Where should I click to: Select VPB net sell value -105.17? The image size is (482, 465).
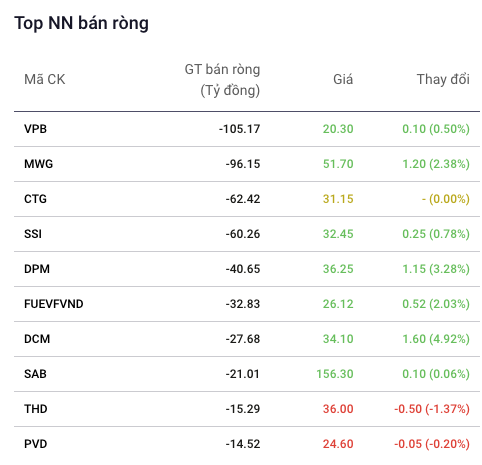[x=239, y=129]
